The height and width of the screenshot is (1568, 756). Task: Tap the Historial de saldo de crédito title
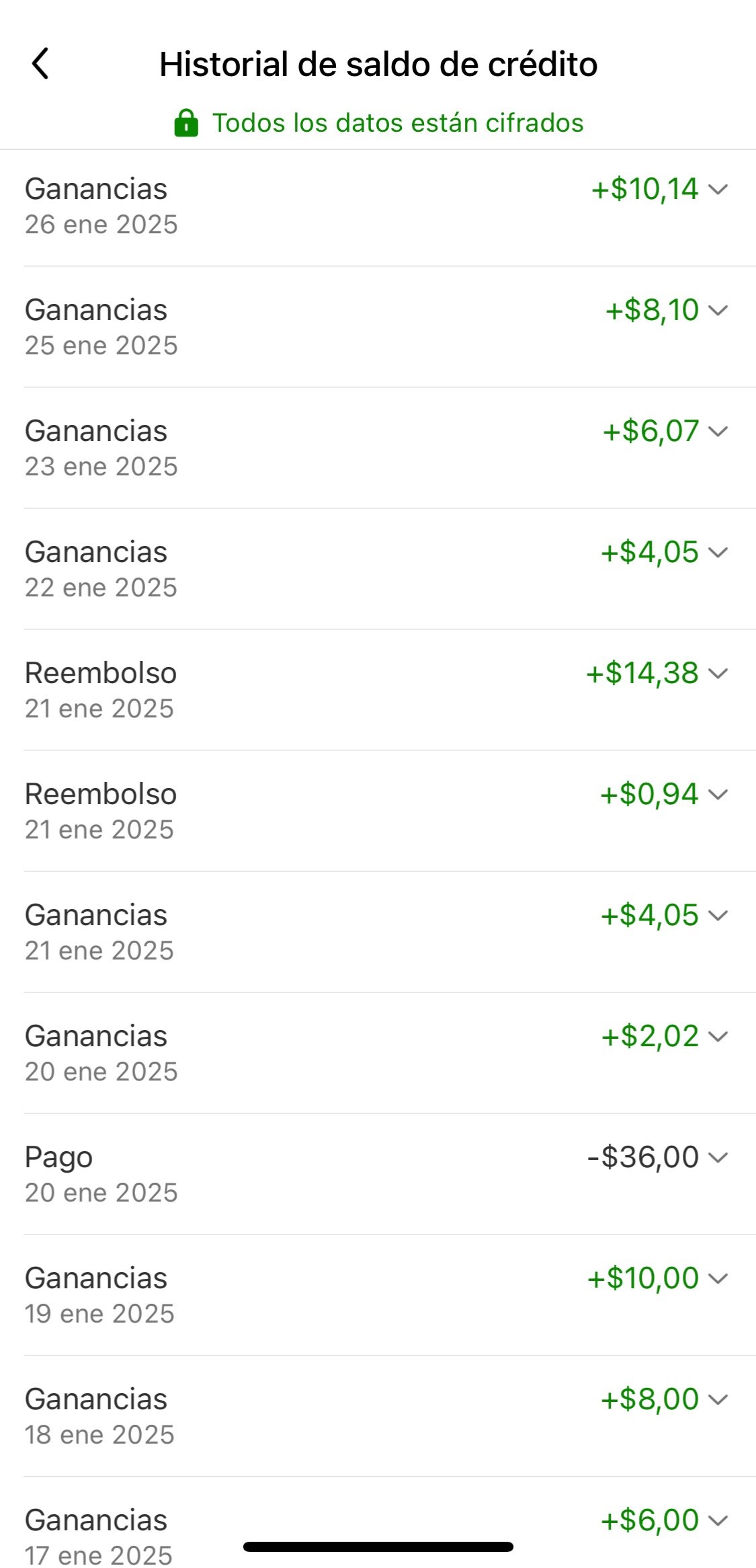(378, 65)
